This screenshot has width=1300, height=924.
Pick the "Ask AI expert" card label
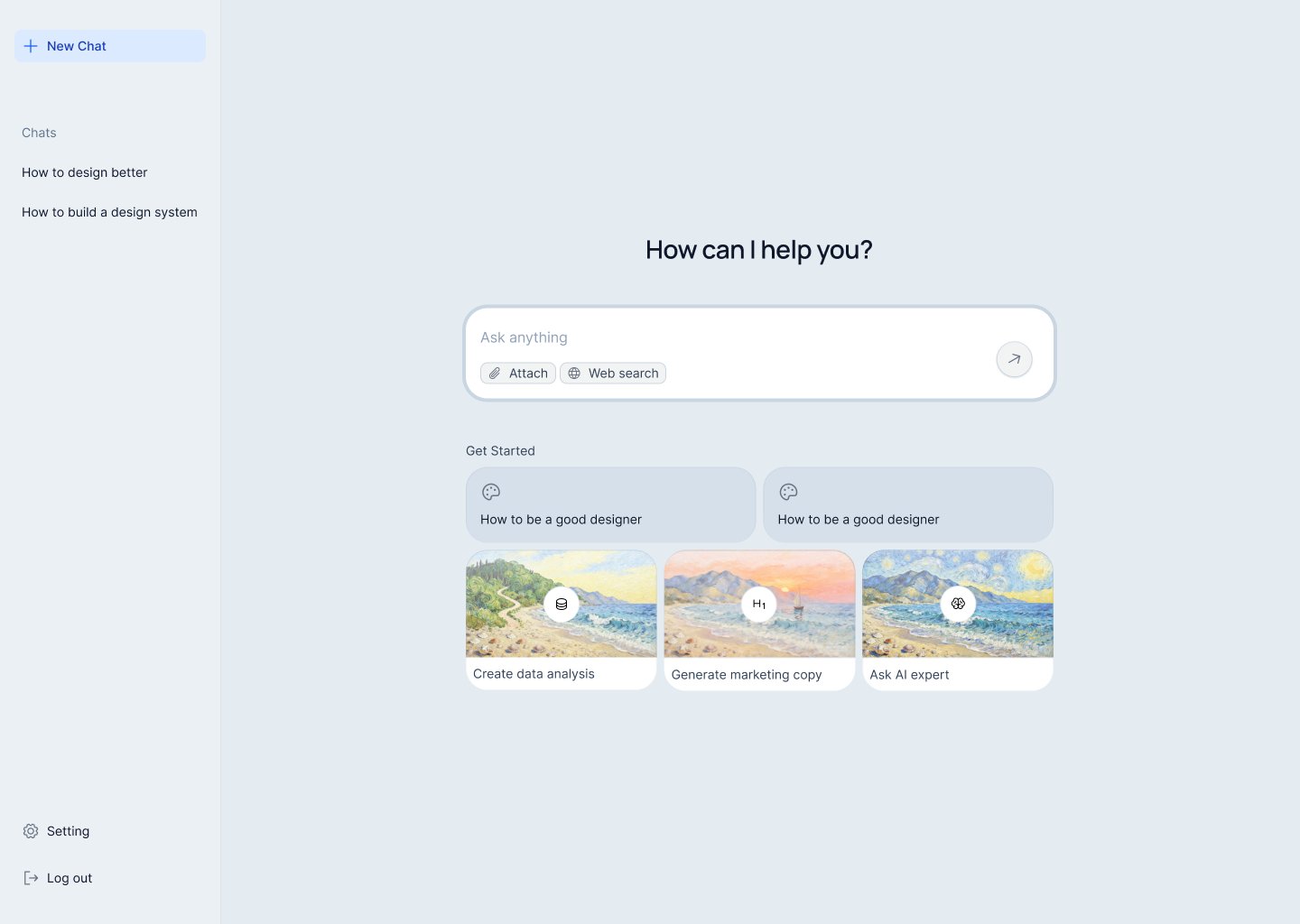tap(909, 675)
